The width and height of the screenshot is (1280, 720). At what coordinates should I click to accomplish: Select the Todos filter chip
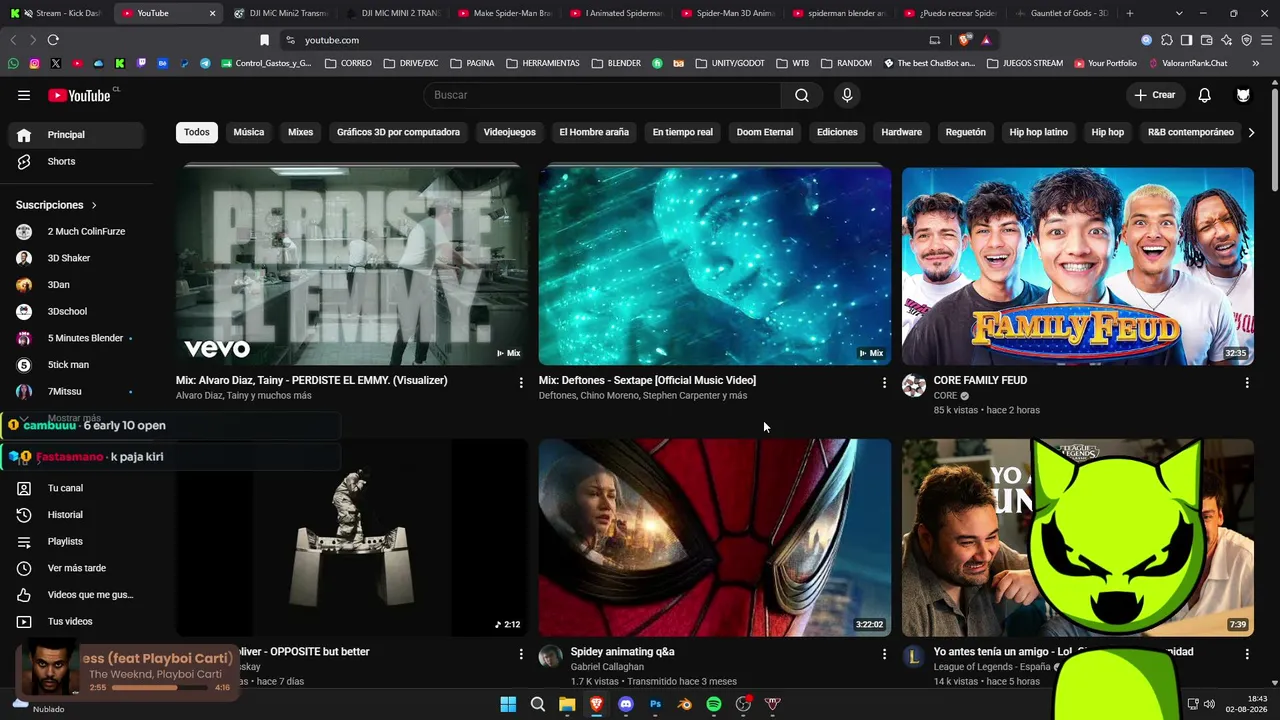(x=197, y=132)
